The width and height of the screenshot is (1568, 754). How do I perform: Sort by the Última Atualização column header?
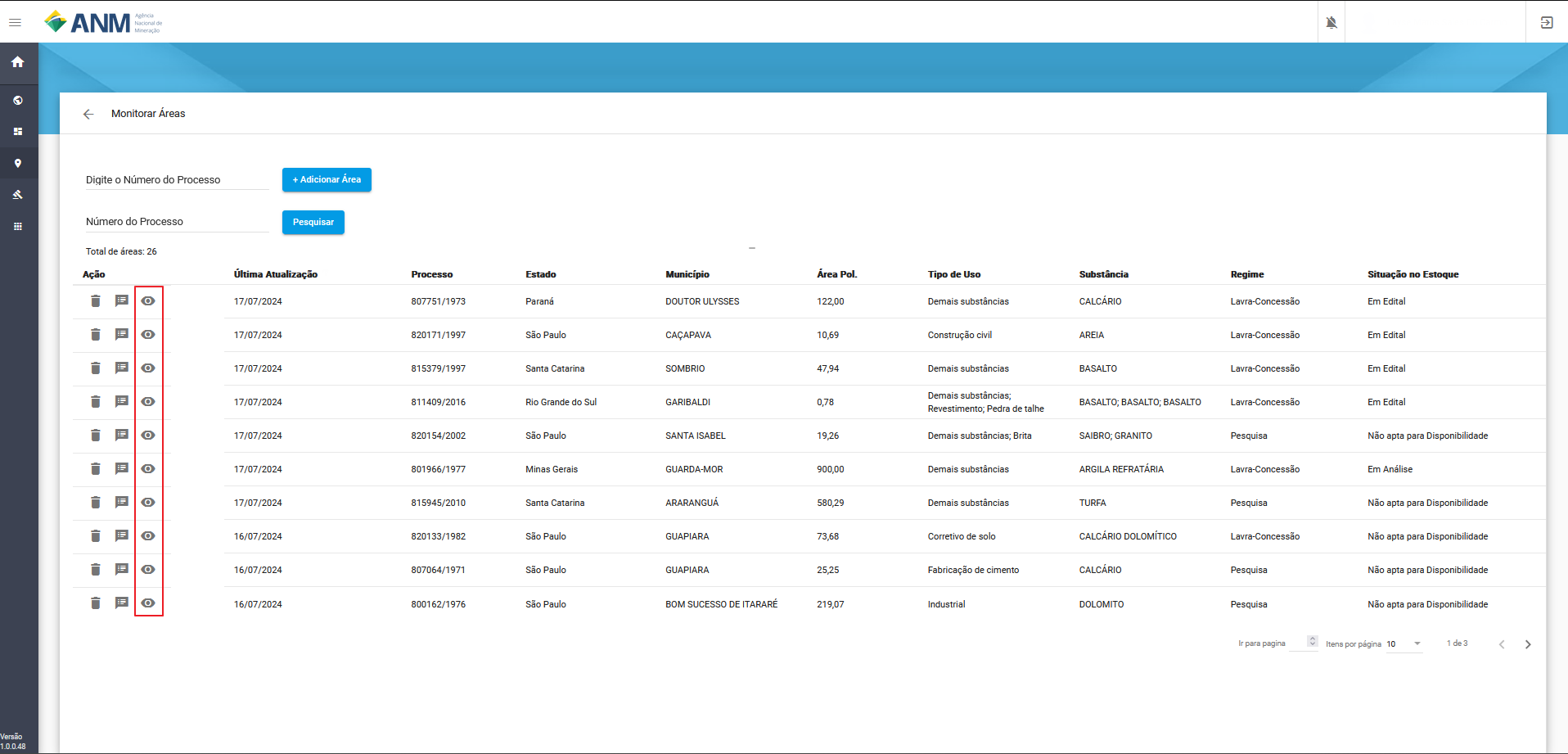276,274
